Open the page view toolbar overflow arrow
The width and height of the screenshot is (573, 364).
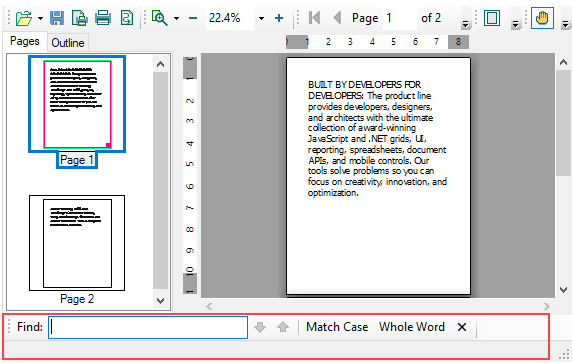[x=515, y=24]
